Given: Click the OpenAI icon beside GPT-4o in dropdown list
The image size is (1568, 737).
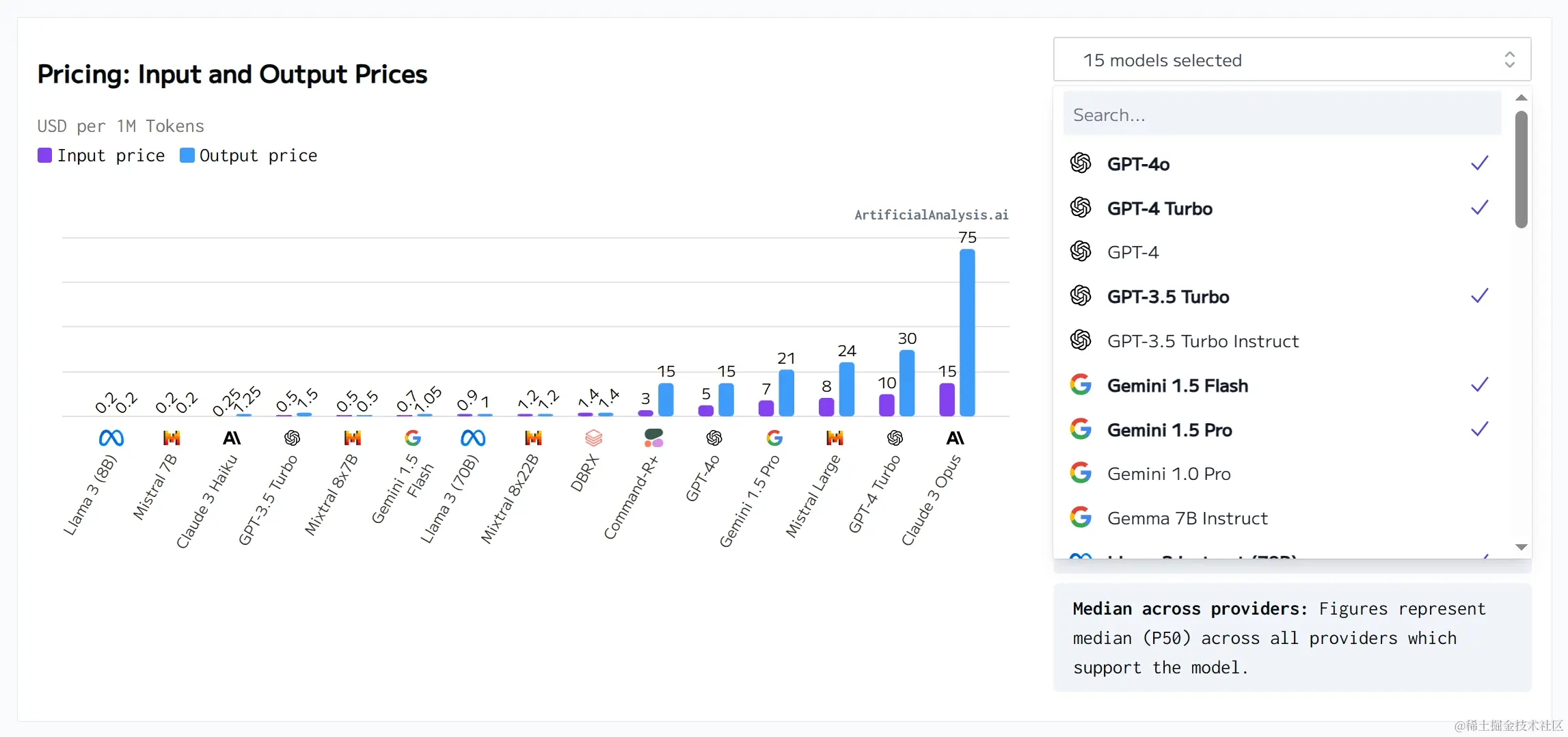Looking at the screenshot, I should click(x=1081, y=163).
